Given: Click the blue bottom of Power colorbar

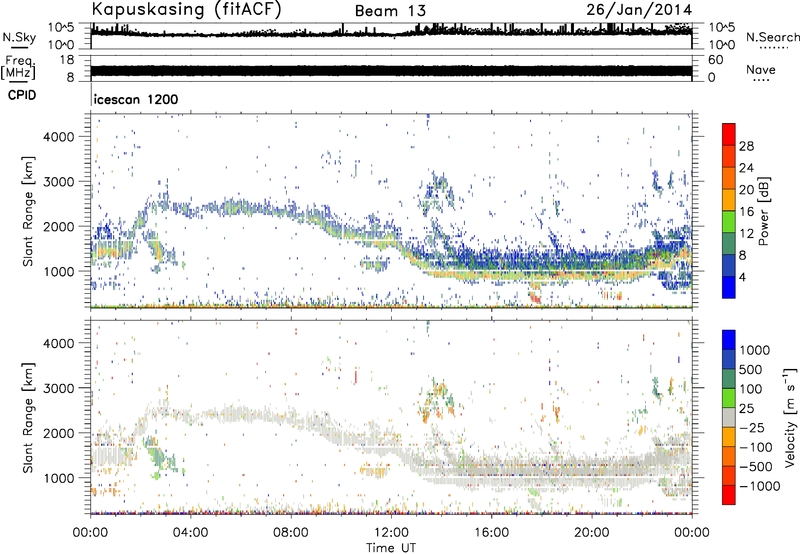Looking at the screenshot, I should click(729, 287).
